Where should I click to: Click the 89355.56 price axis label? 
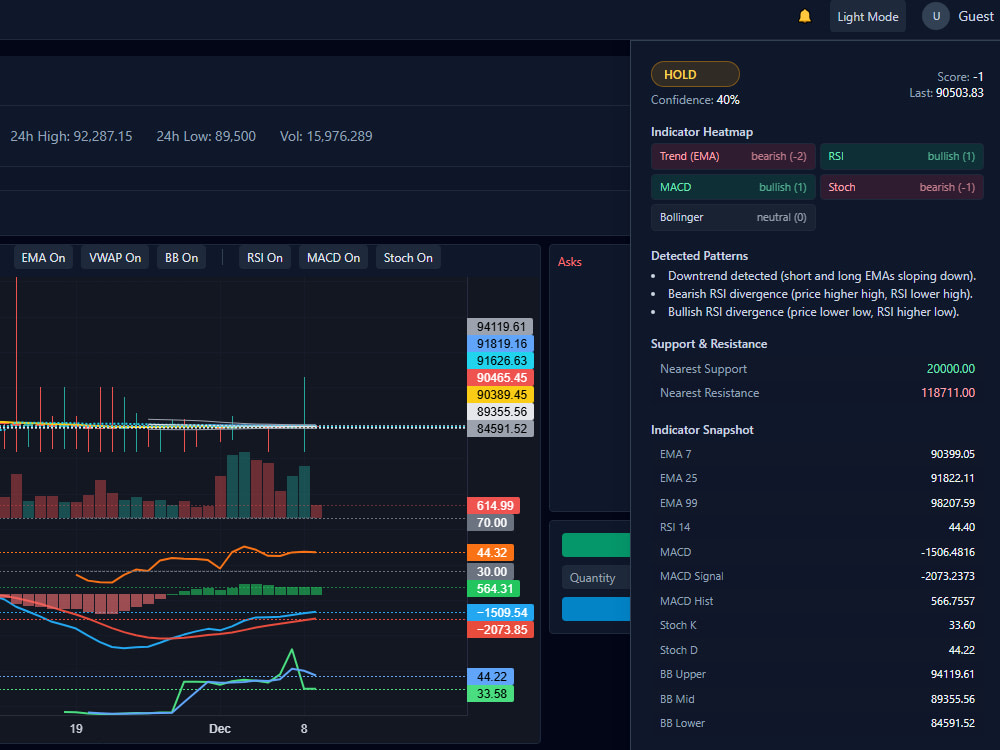point(501,412)
